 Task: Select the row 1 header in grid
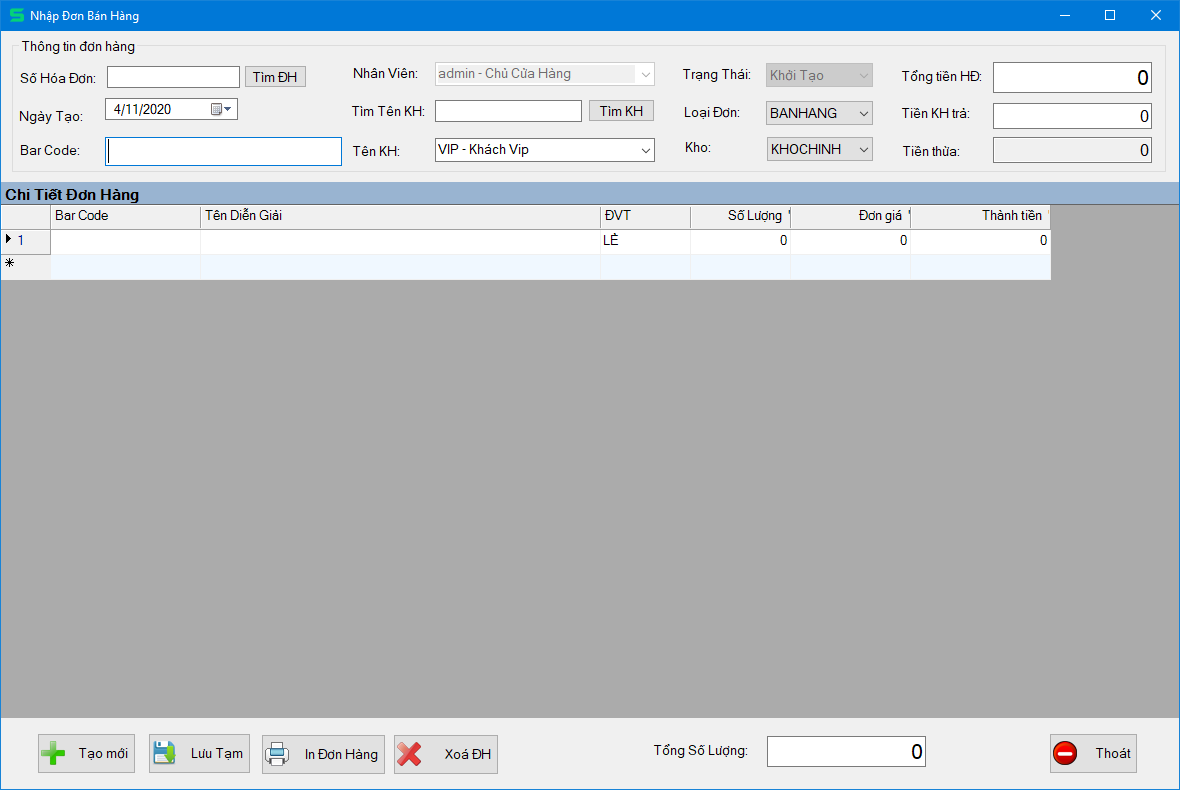click(x=25, y=241)
